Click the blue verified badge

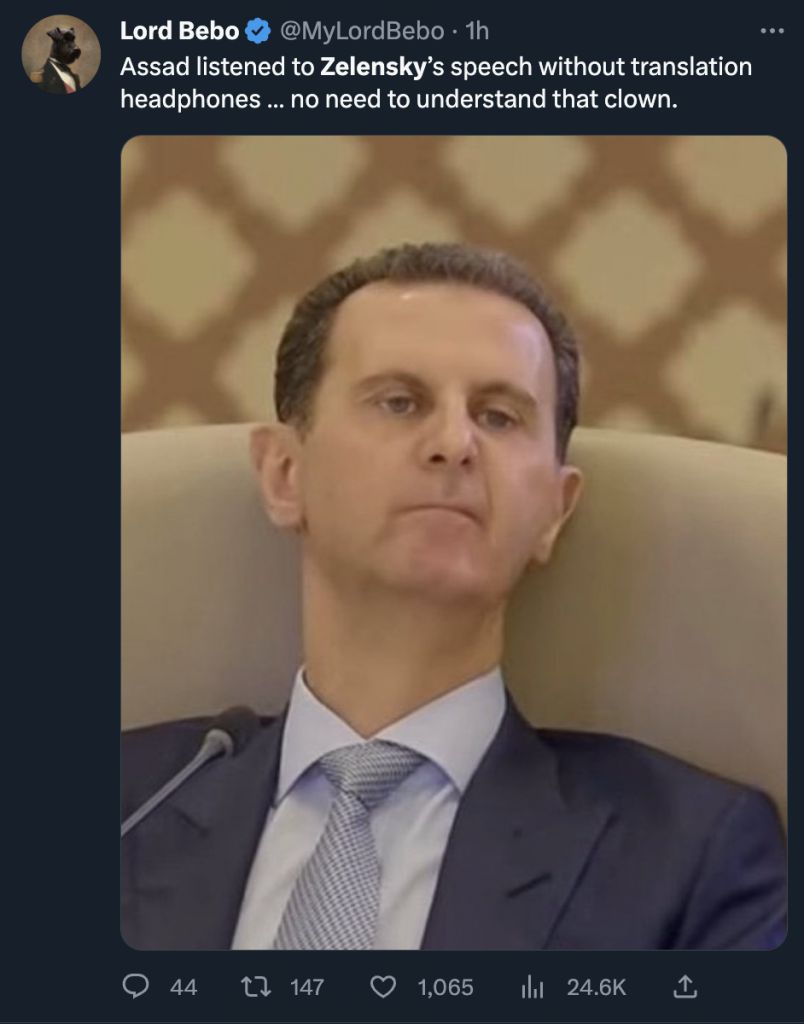tap(259, 31)
